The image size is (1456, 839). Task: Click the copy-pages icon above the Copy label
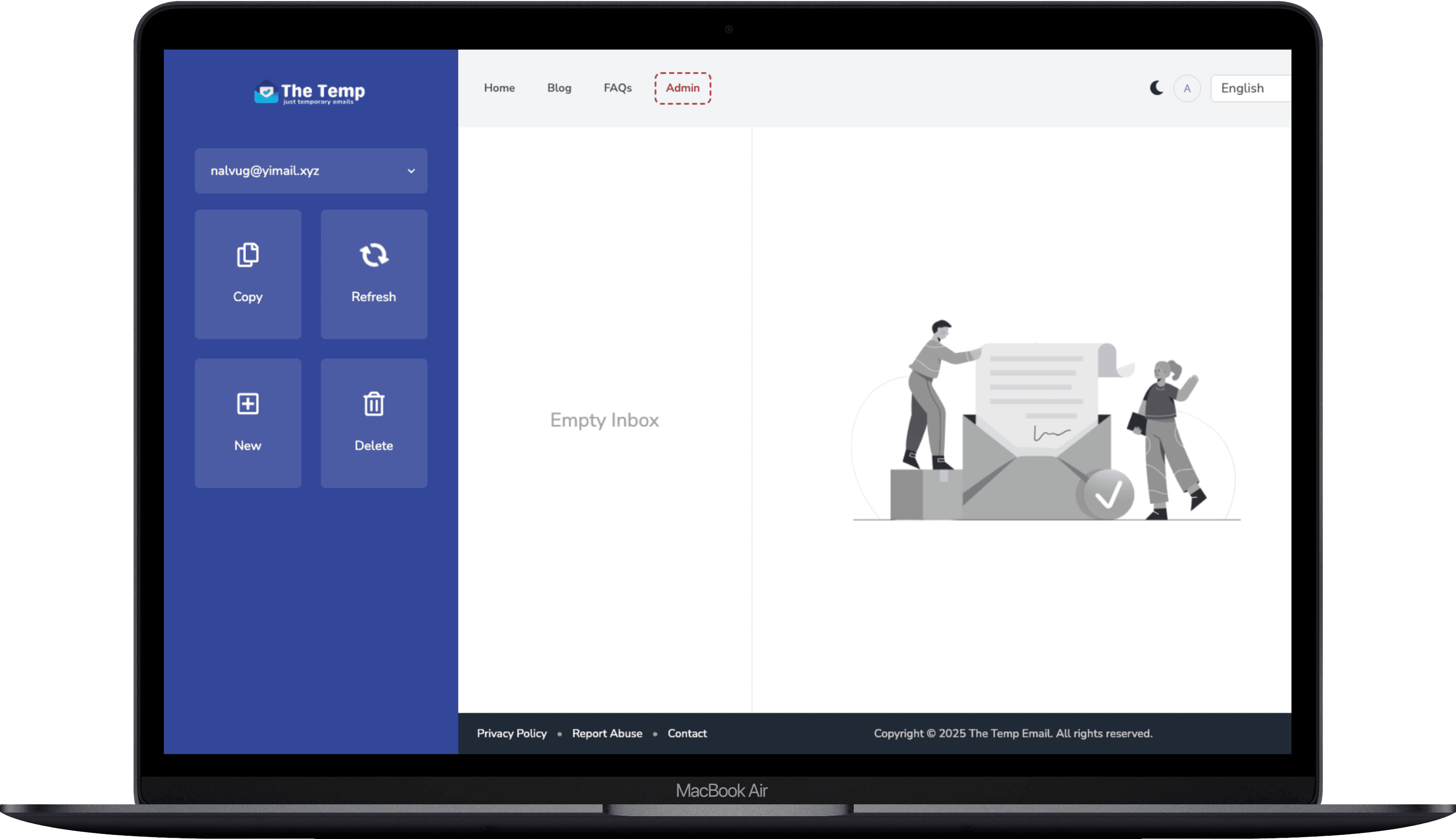click(x=248, y=255)
